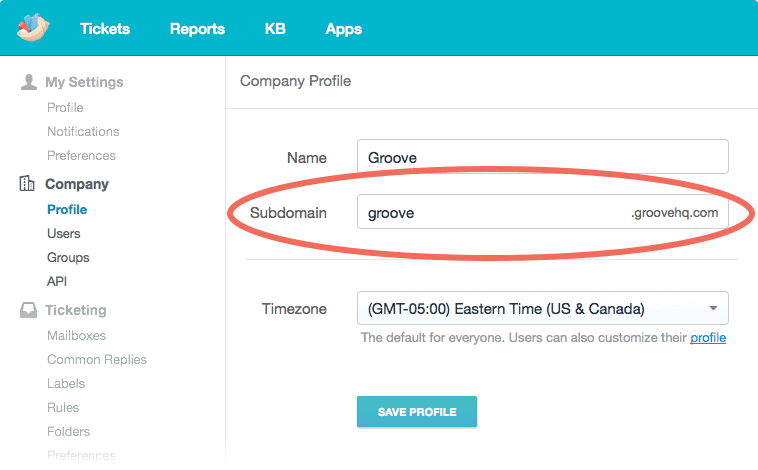Go to Common Replies settings

97,359
